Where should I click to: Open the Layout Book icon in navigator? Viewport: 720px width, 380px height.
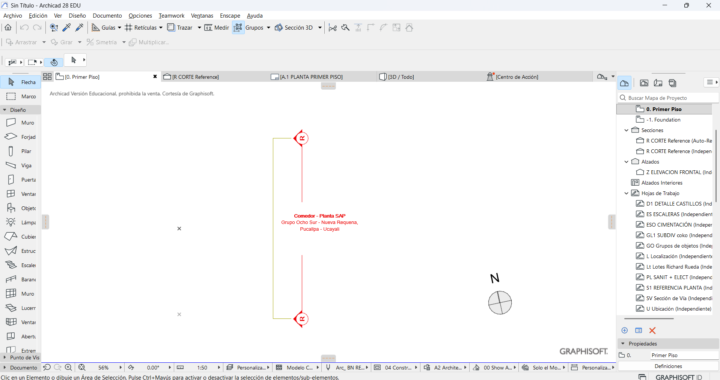click(x=658, y=83)
